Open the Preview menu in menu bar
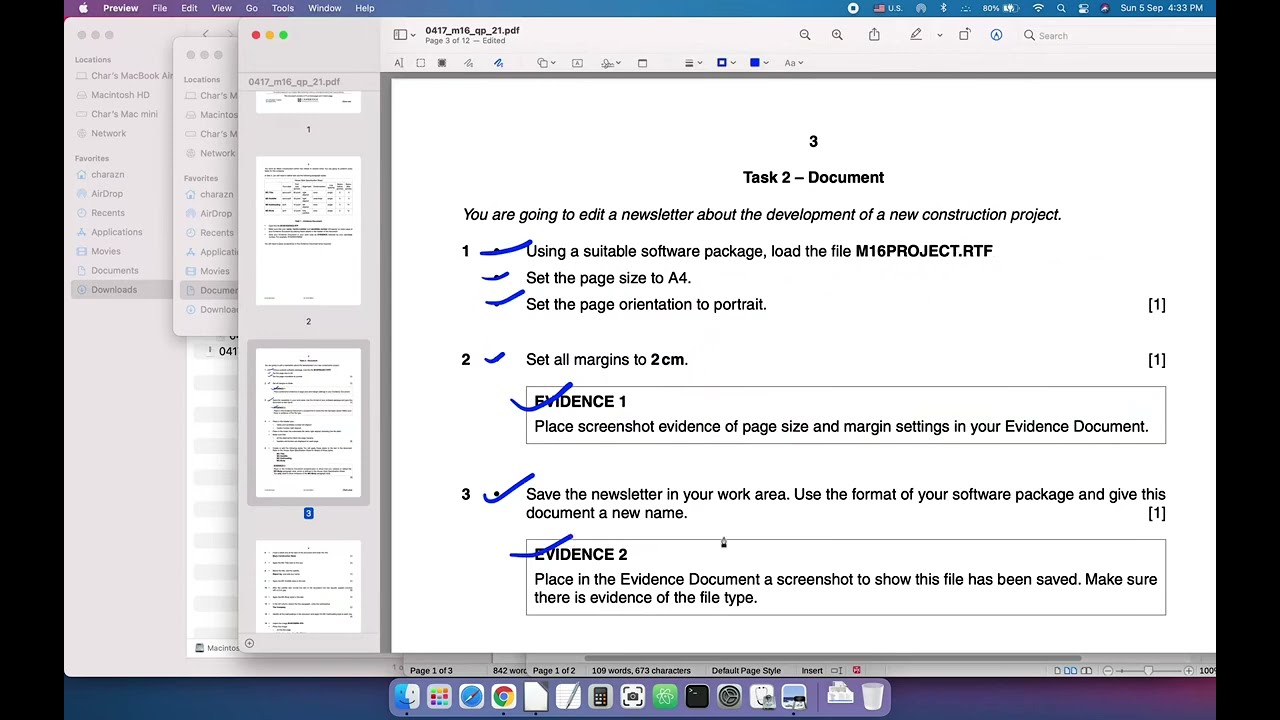The image size is (1280, 720). point(120,8)
